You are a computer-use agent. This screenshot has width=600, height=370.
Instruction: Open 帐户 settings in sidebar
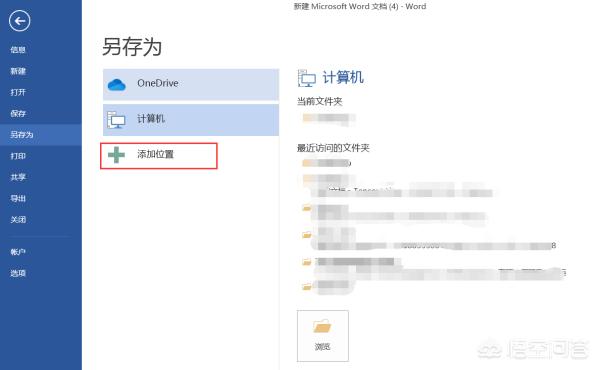coord(18,252)
